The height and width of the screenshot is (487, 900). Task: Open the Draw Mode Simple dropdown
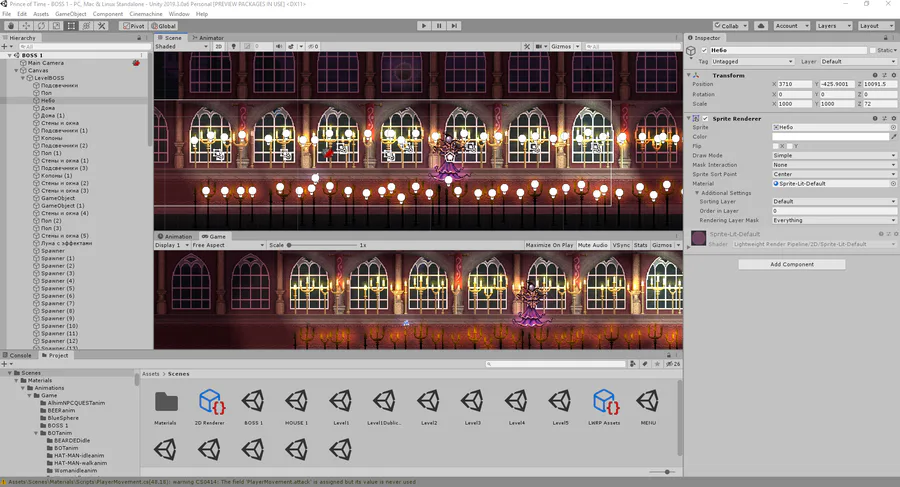(x=834, y=156)
